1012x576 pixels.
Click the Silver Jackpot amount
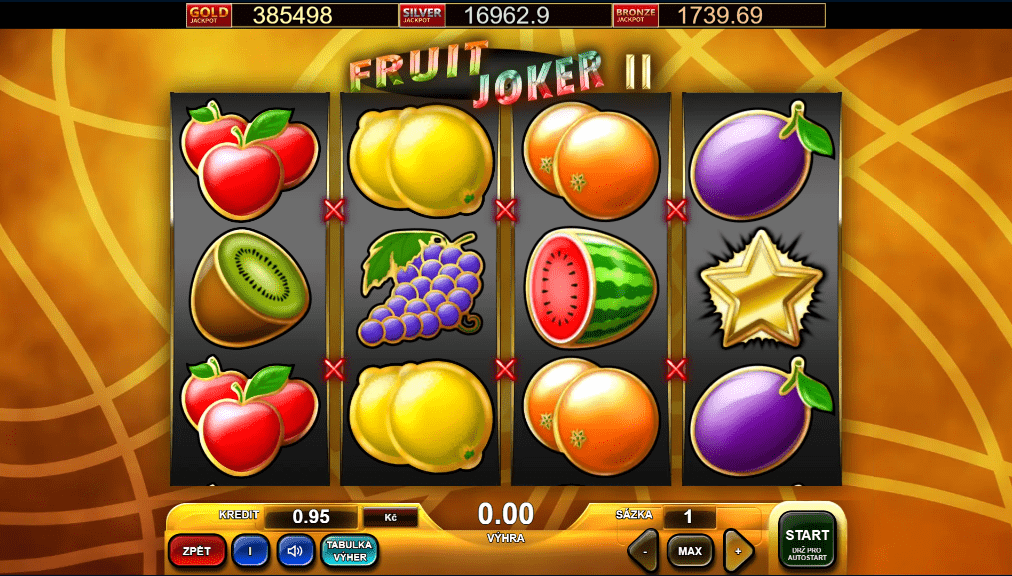pyautogui.click(x=505, y=15)
